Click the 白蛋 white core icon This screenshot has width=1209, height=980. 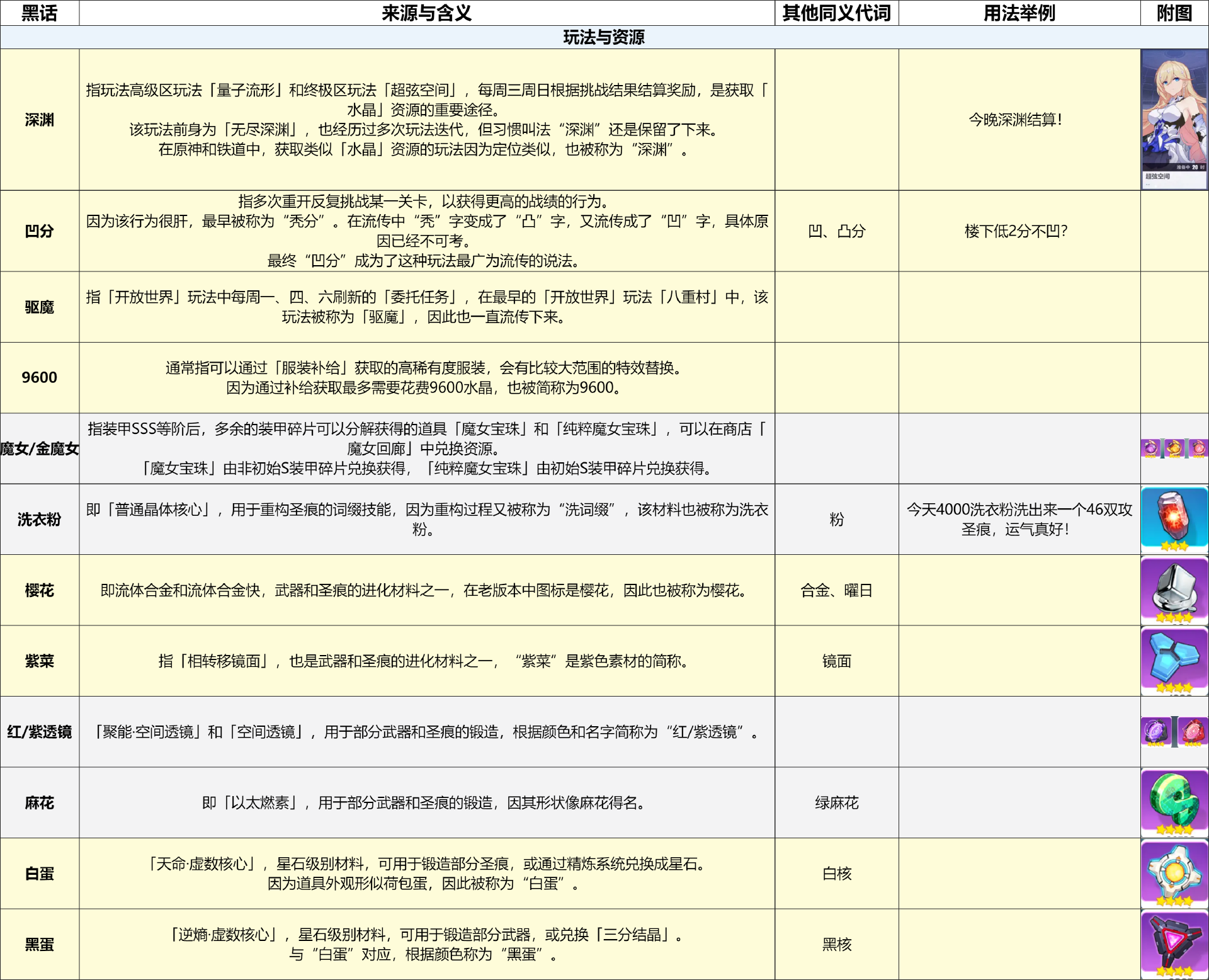(x=1174, y=874)
